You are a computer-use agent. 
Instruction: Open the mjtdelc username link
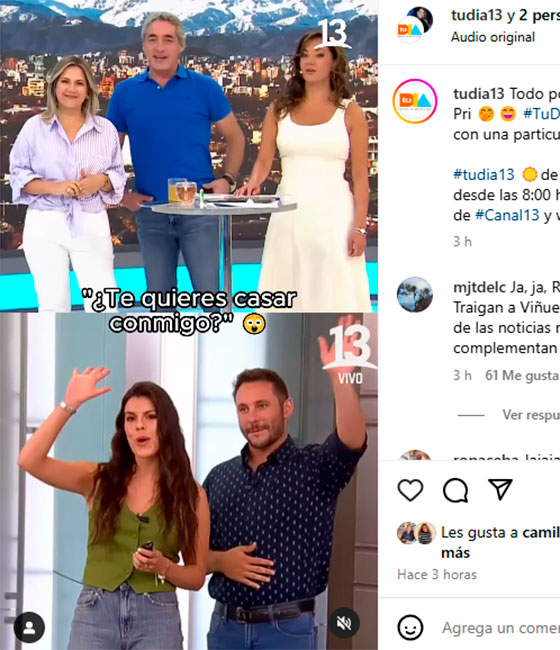(480, 287)
